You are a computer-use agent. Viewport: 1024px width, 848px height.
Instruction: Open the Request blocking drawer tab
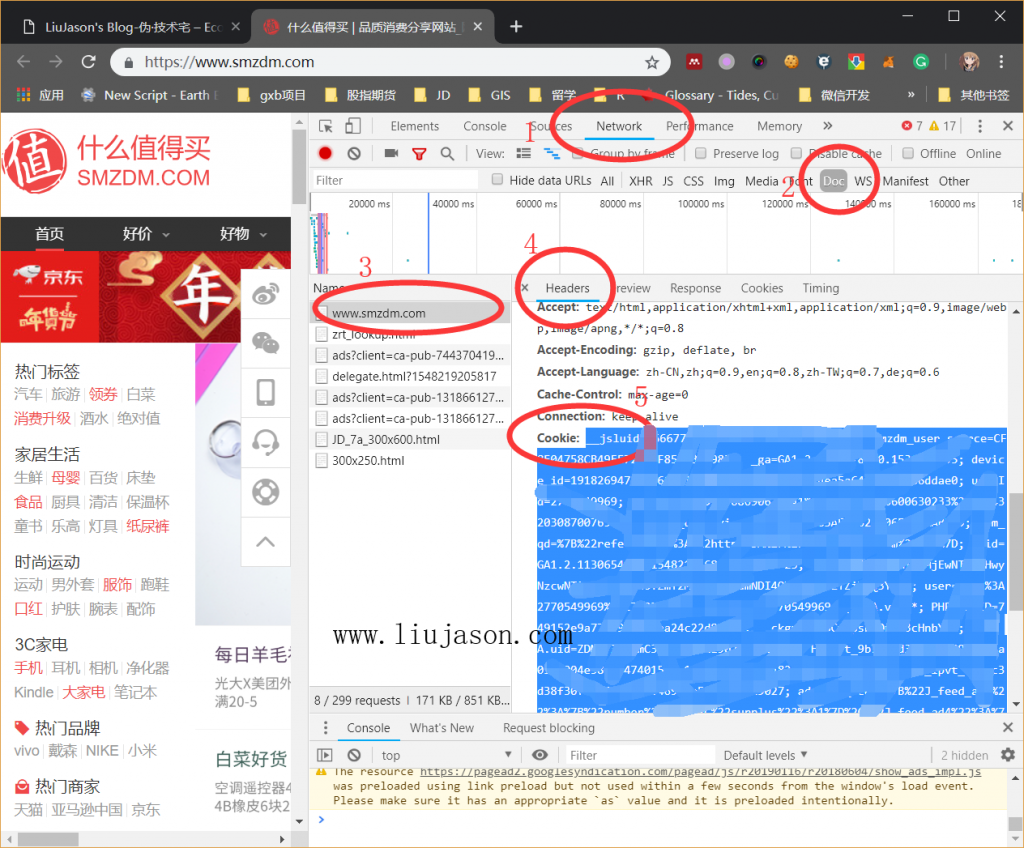[549, 728]
